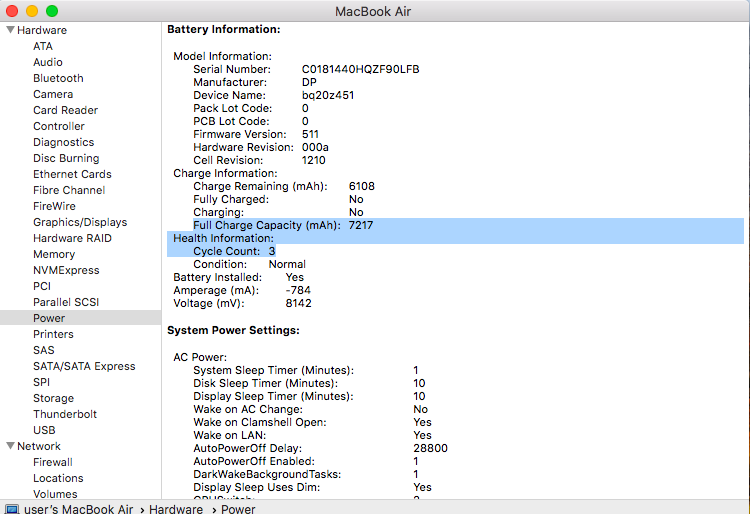This screenshot has height=514, width=750.
Task: Click the Hardware Revision value 000a
Action: pos(315,147)
